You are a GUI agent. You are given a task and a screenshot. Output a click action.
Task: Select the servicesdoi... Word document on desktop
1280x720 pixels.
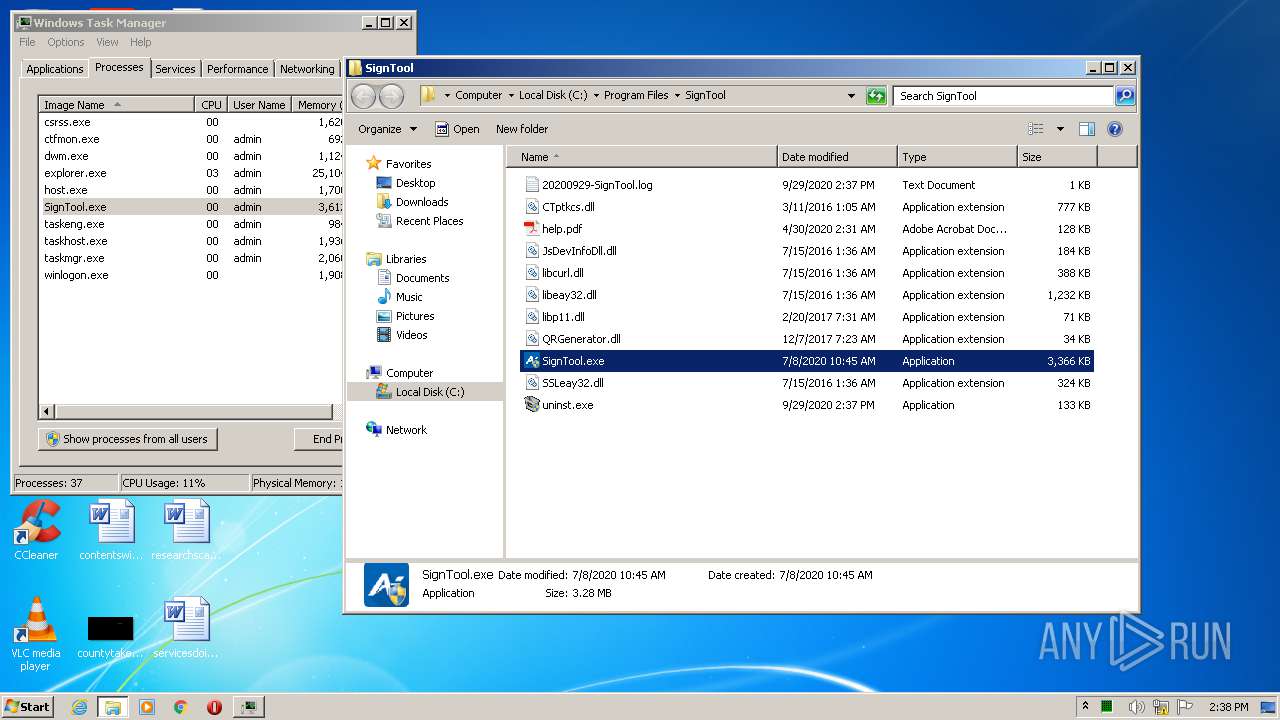coord(187,628)
